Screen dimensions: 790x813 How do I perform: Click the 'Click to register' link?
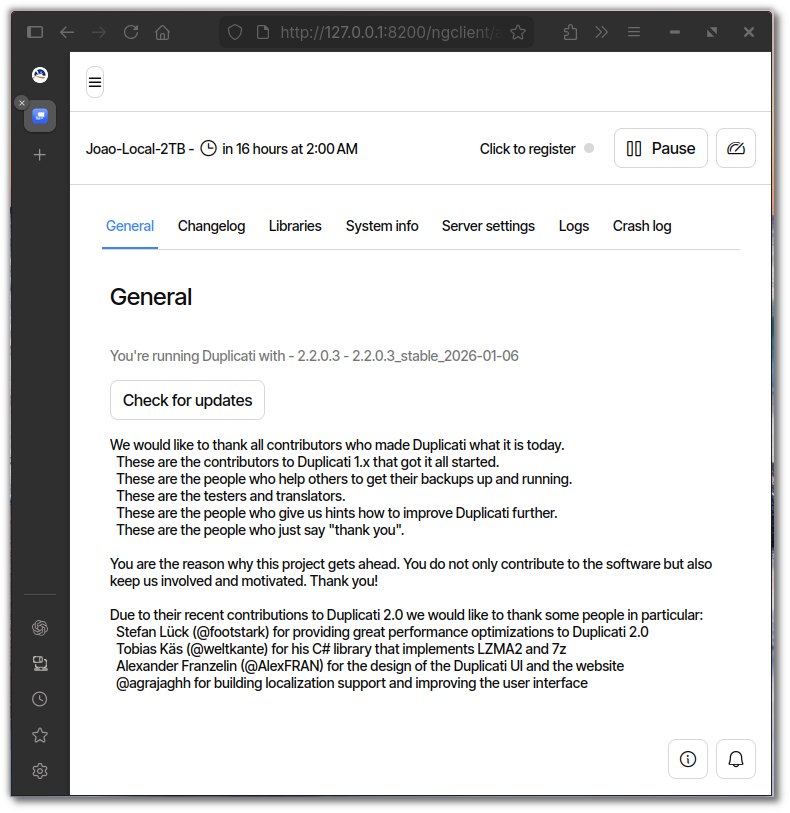(527, 149)
